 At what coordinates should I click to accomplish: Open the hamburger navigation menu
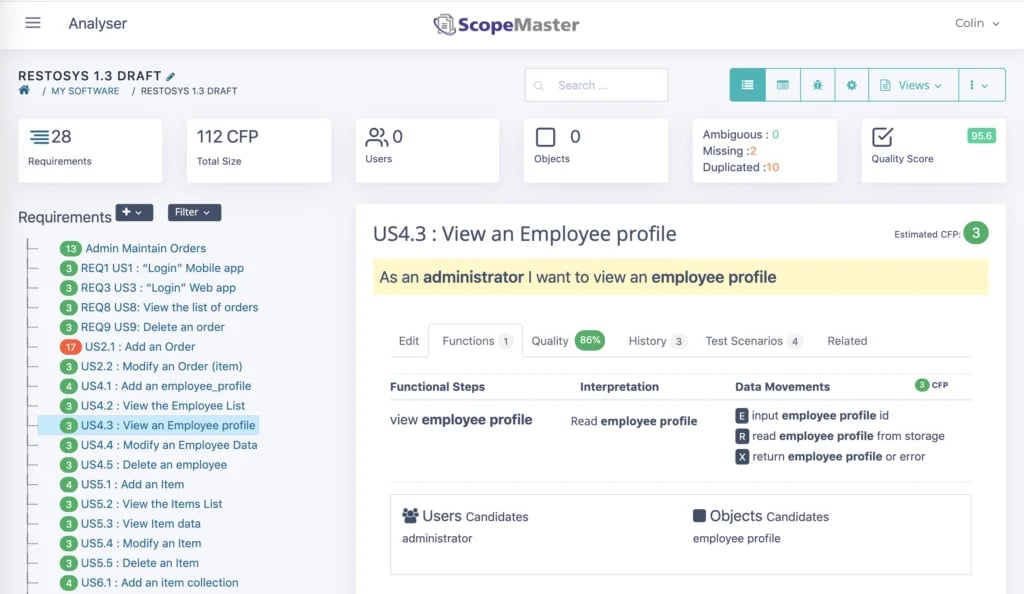(x=33, y=23)
